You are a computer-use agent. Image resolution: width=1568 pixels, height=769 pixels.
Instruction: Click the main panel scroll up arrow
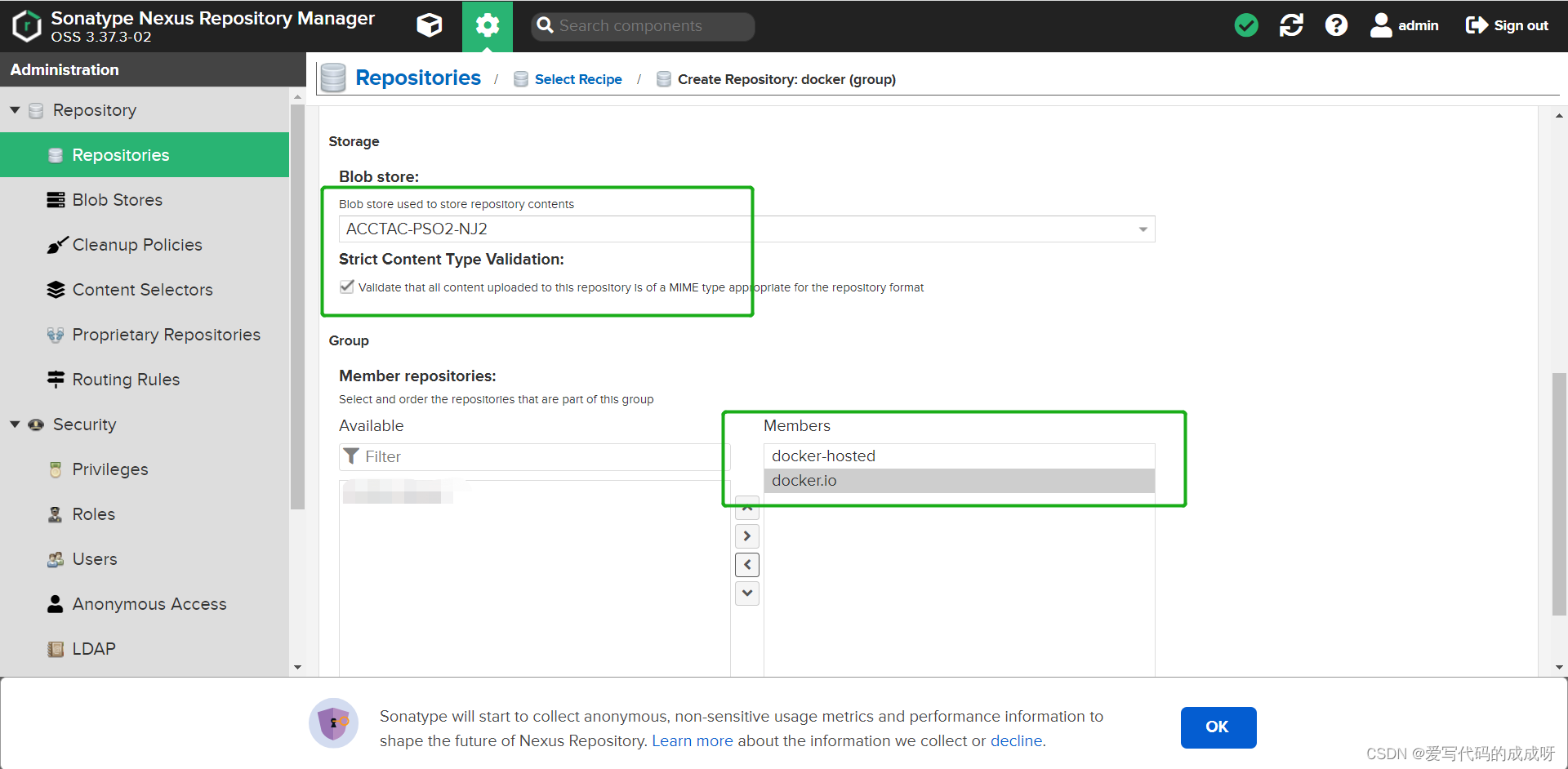coord(1559,116)
